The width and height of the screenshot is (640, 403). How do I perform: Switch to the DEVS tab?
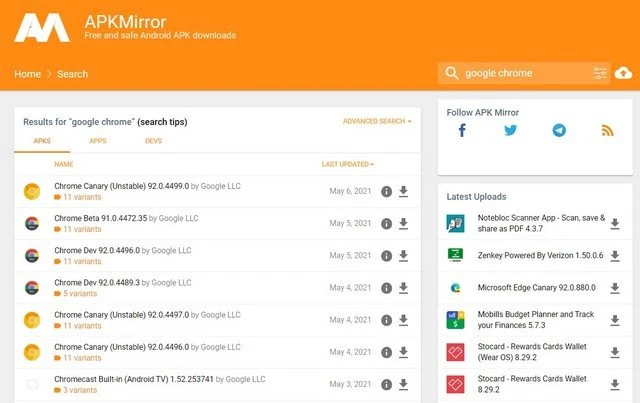(x=153, y=141)
